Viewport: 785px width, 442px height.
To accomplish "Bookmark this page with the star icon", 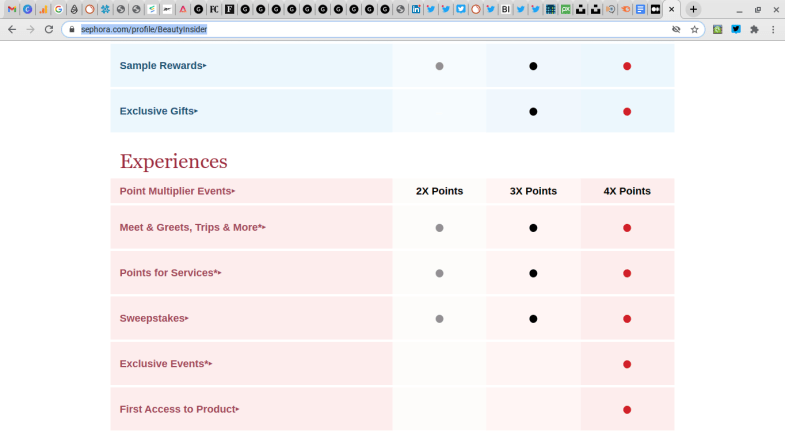I will 694,30.
